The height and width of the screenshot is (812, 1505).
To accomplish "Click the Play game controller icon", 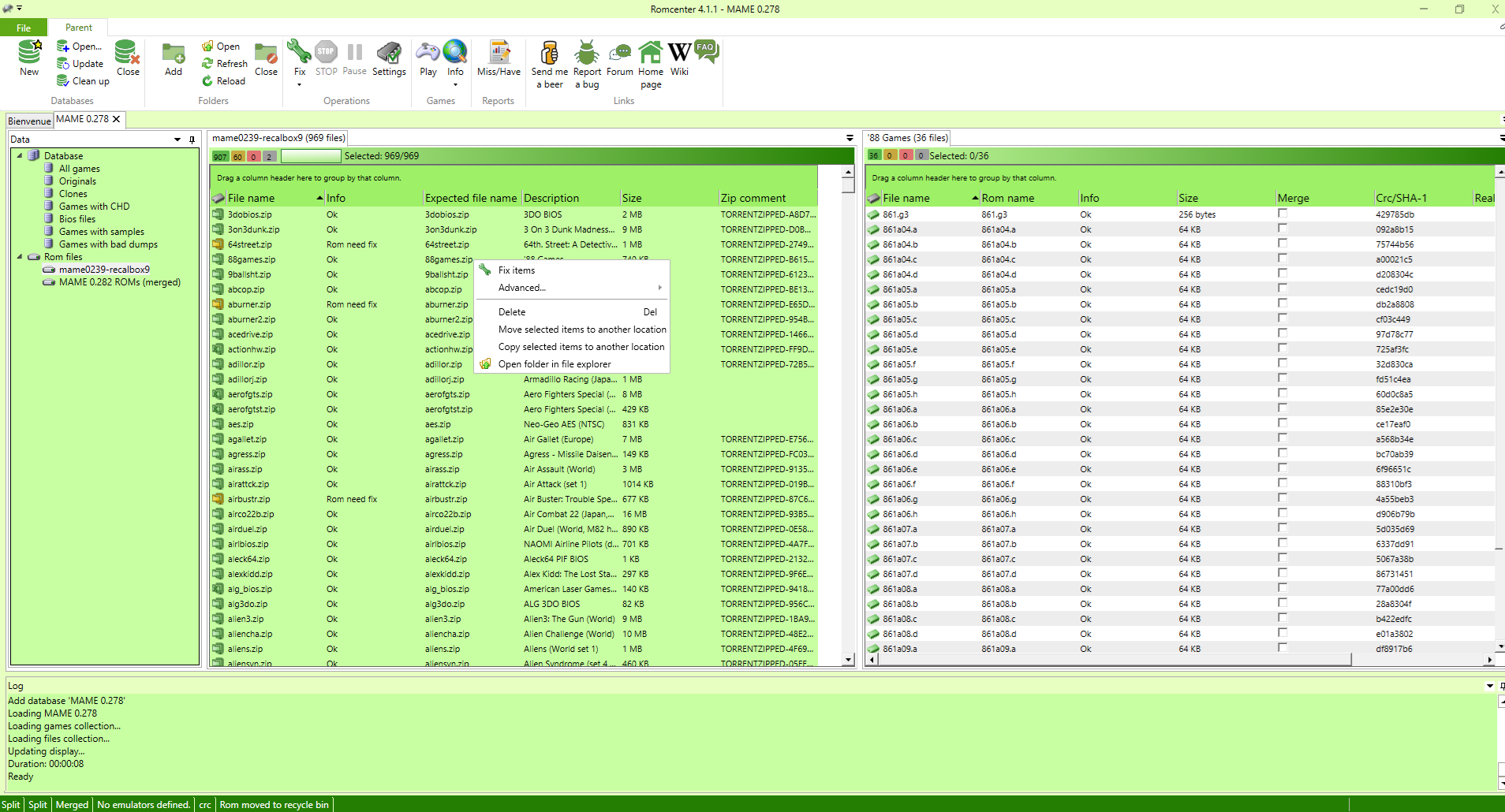I will pos(428,53).
